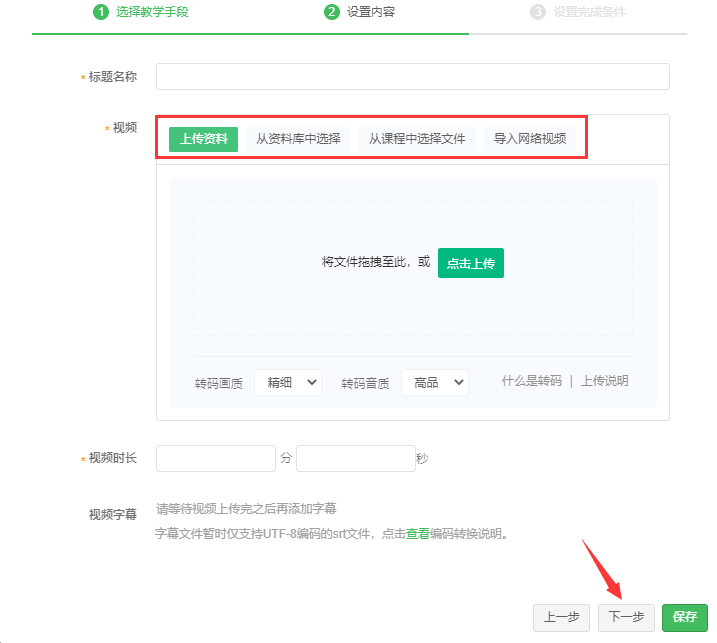Proceed with the 下一步 button
Screen dimensions: 717x643
coord(626,617)
